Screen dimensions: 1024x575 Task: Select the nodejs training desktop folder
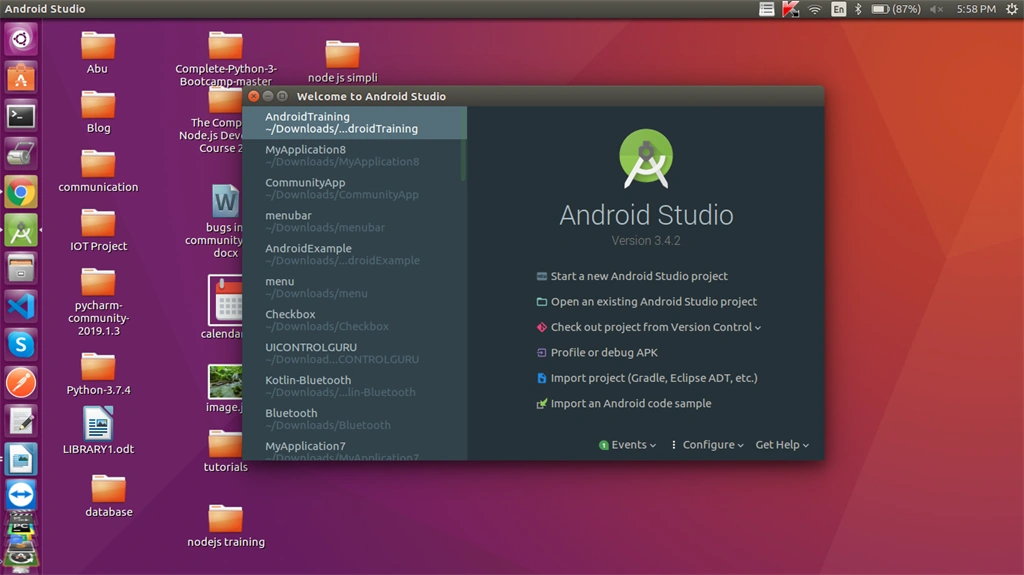226,526
